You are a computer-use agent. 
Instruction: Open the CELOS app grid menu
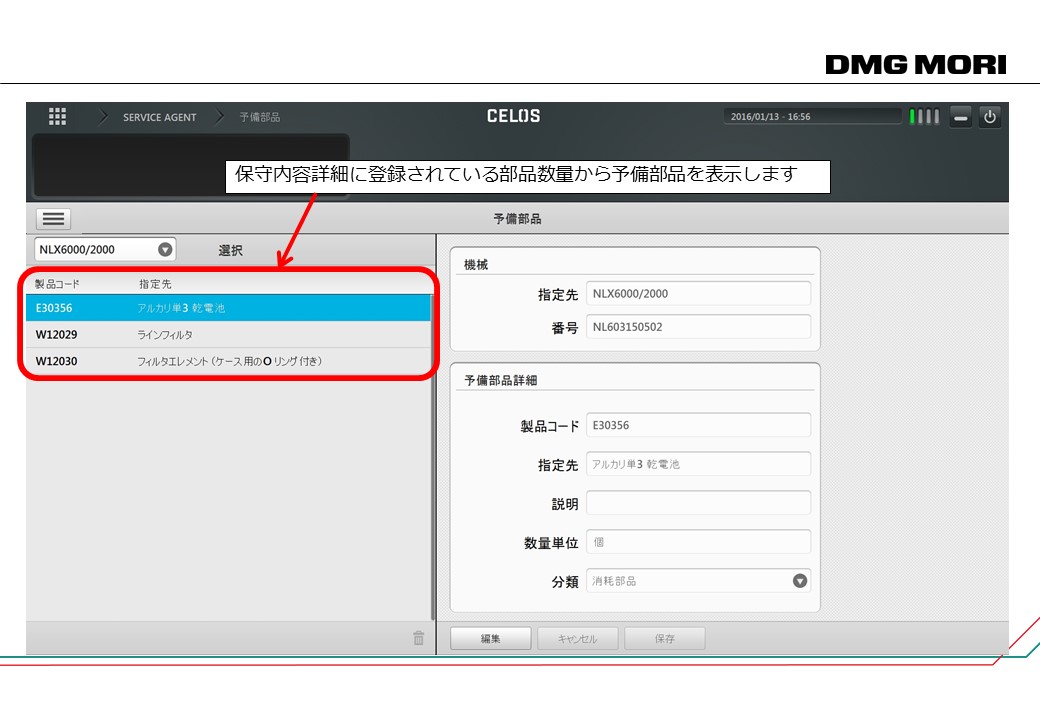(58, 117)
